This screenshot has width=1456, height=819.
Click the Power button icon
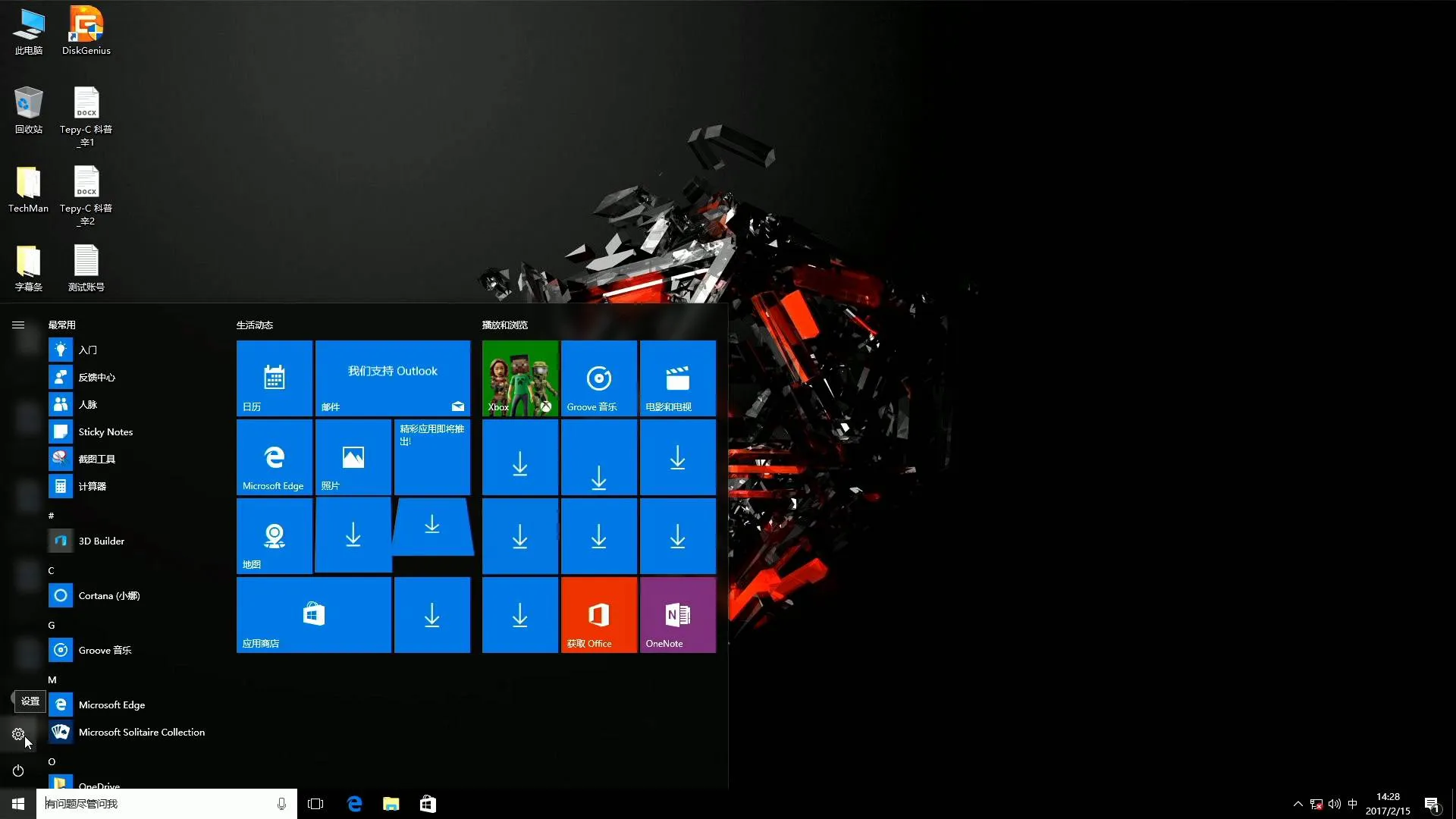pyautogui.click(x=18, y=770)
